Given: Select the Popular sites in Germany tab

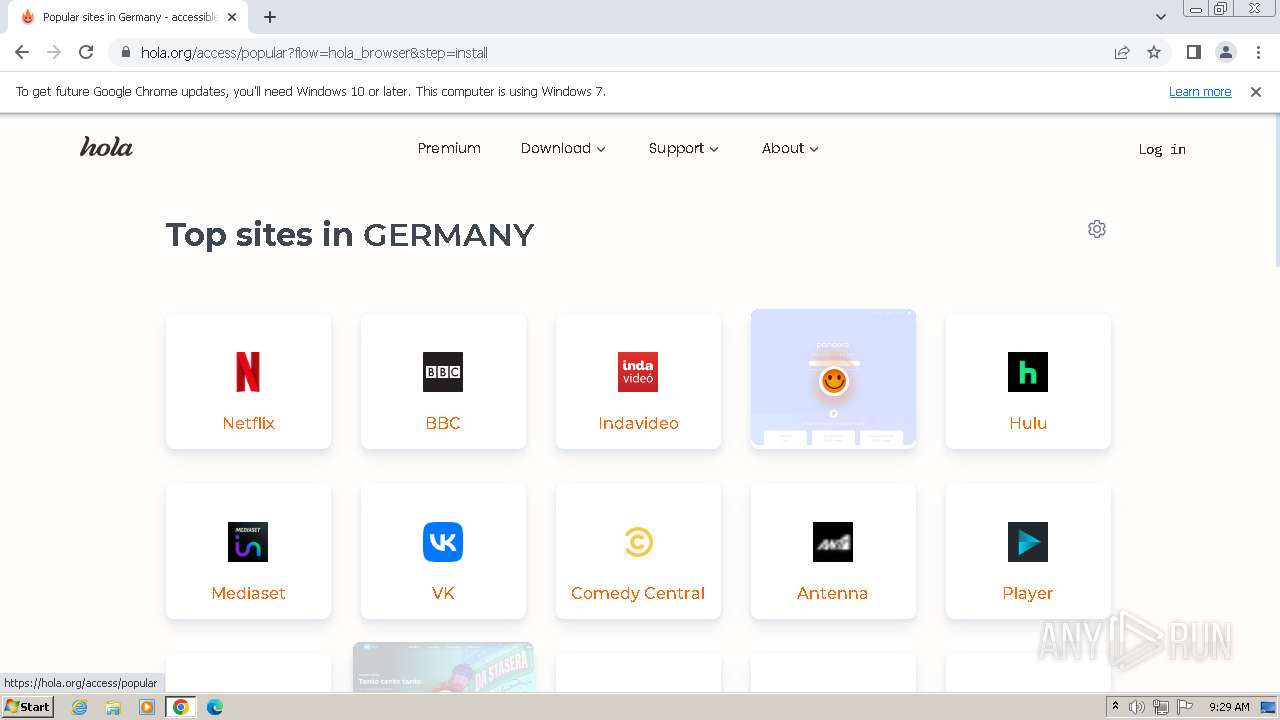Looking at the screenshot, I should 128,17.
